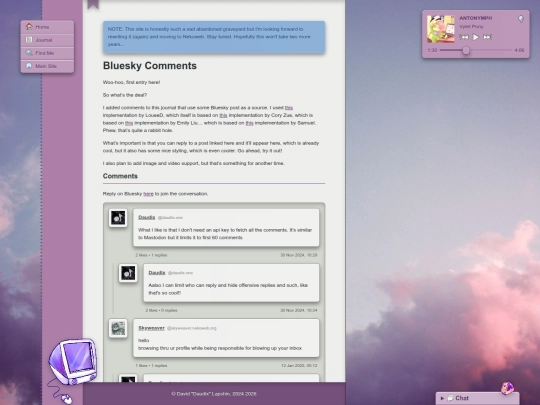Click the 4:06 track duration label
This screenshot has width=540, height=405.
[519, 50]
